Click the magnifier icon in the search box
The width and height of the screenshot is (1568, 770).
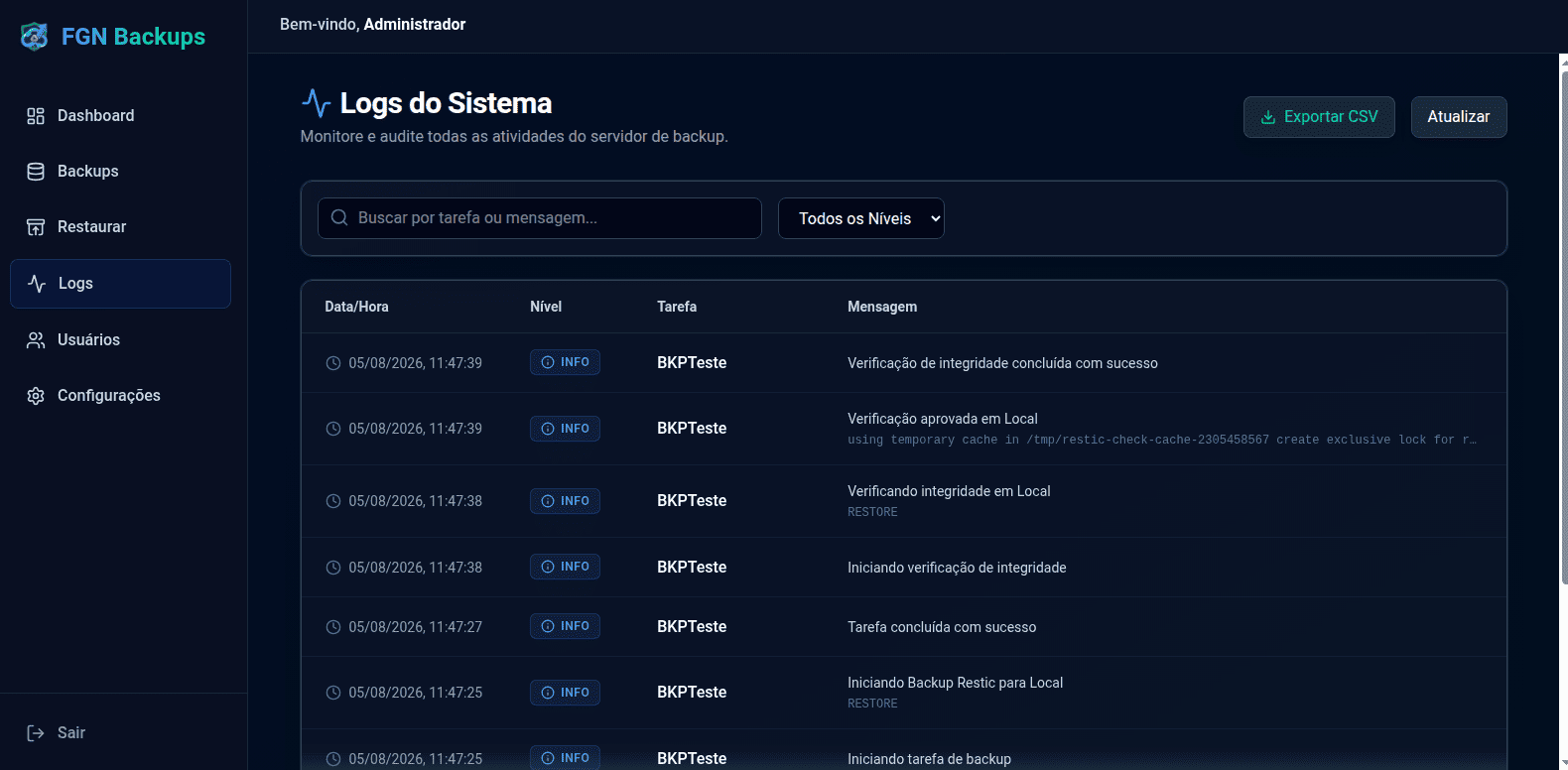pos(339,217)
